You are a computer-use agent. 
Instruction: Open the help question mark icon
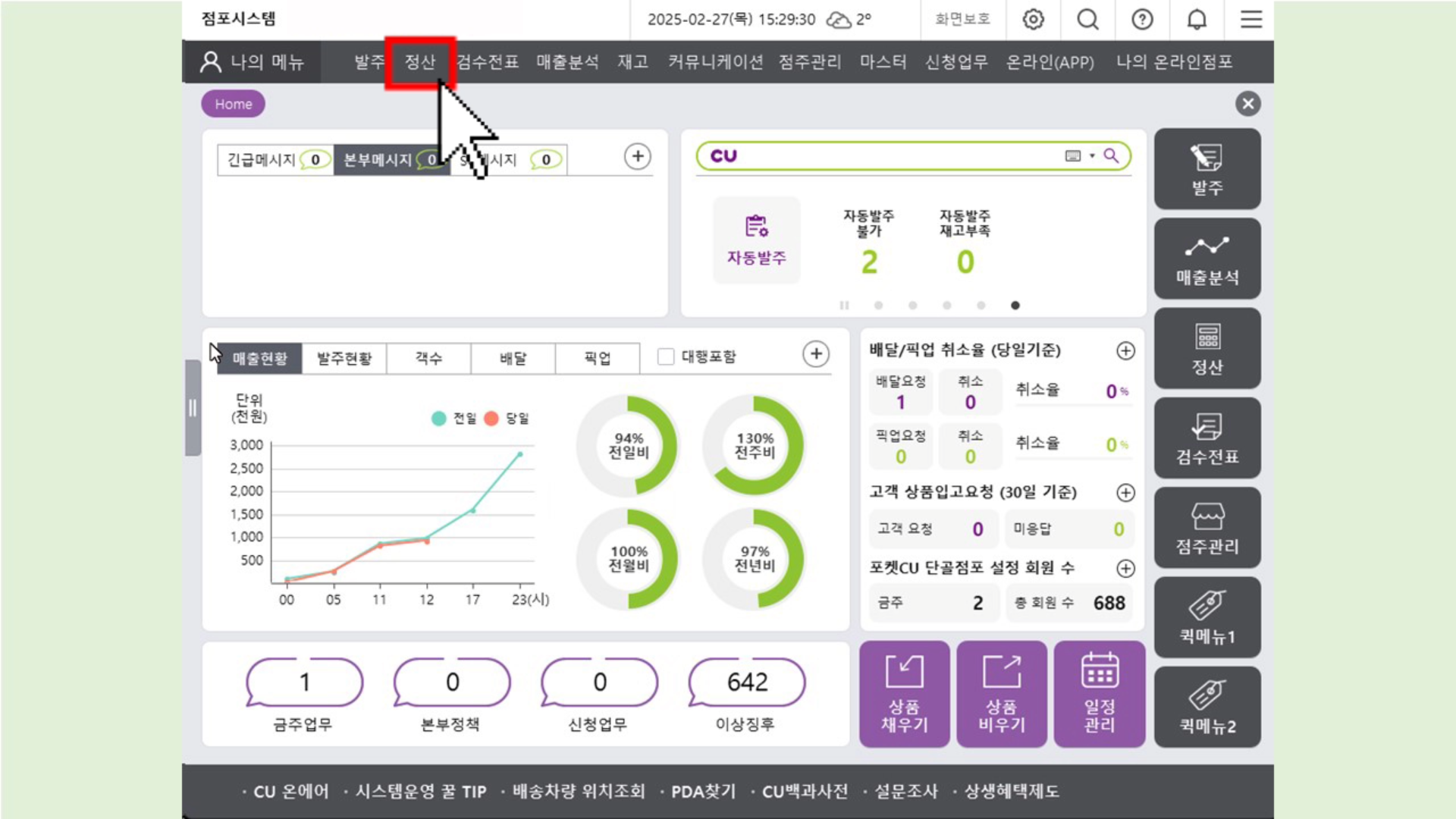tap(1142, 20)
